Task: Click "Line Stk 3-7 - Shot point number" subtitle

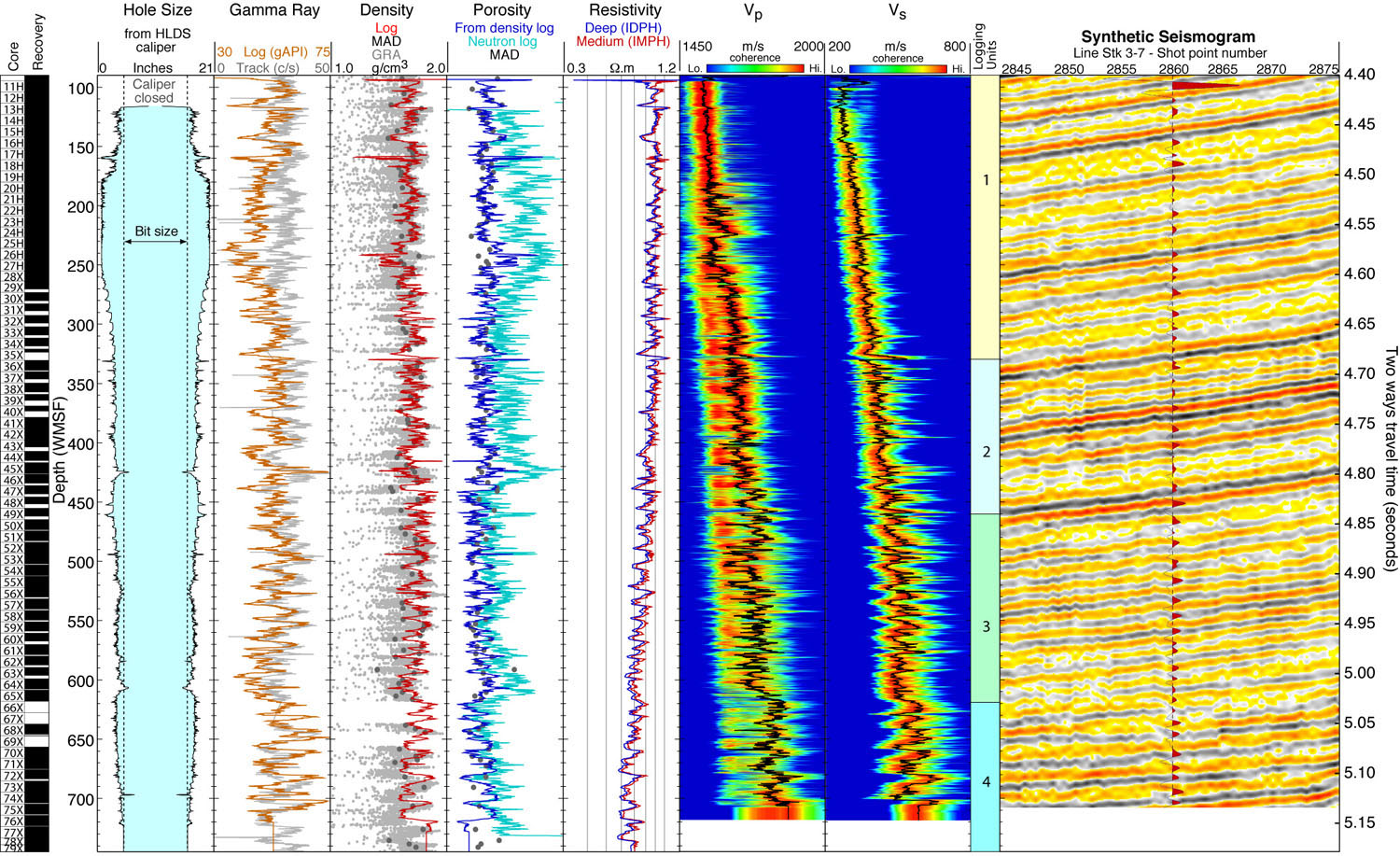Action: [1169, 53]
